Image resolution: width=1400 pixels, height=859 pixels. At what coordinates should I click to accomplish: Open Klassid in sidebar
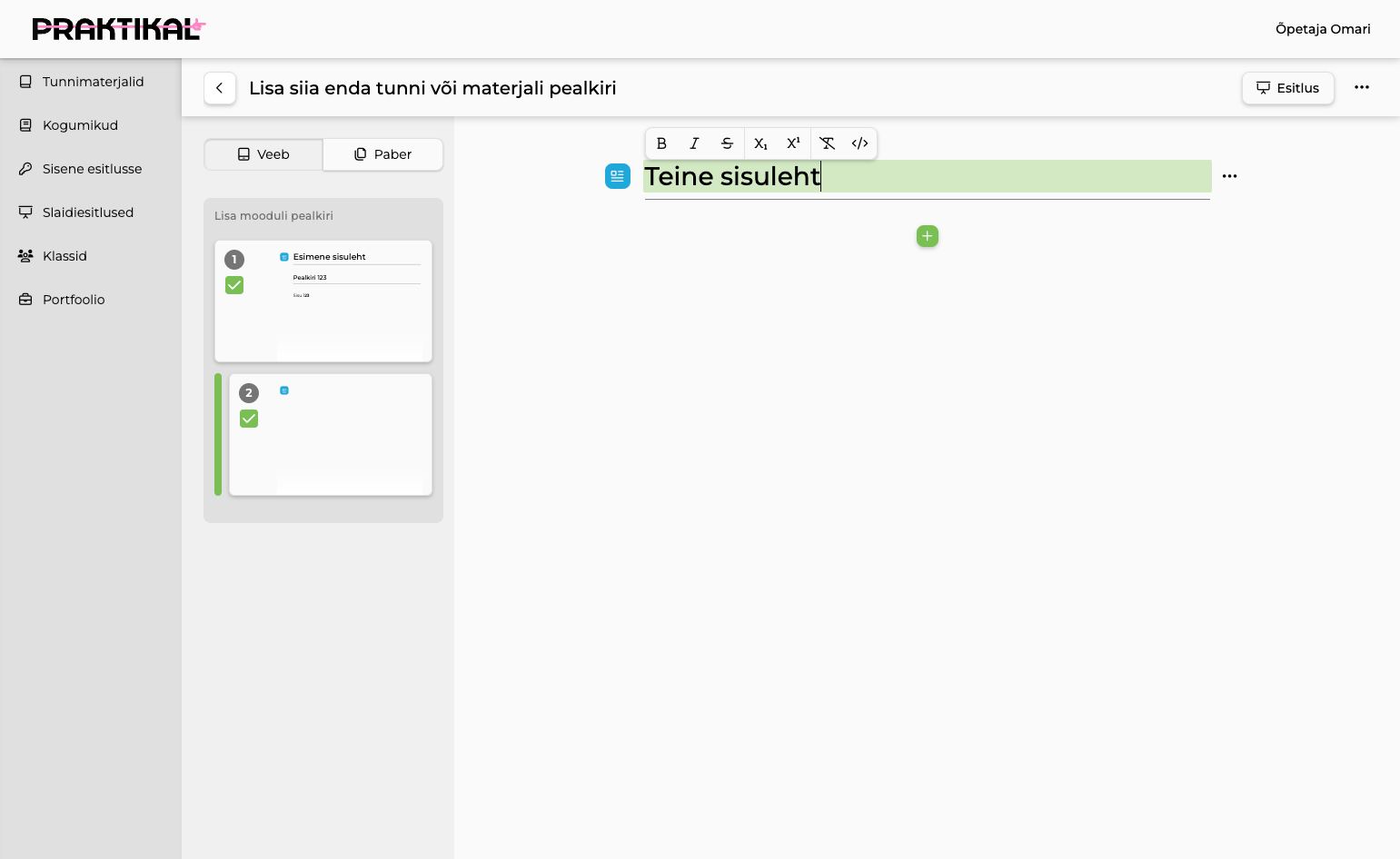pos(91,256)
